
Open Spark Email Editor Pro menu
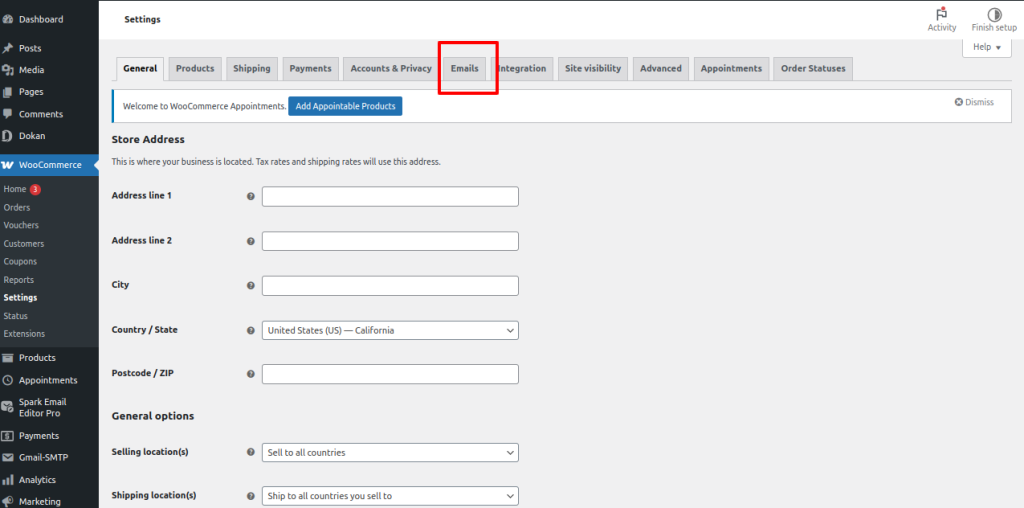click(40, 408)
